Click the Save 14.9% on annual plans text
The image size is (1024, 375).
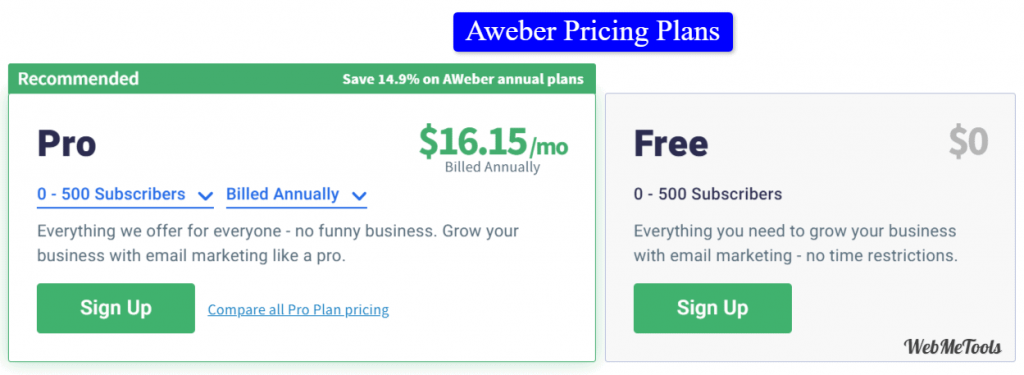pyautogui.click(x=463, y=80)
